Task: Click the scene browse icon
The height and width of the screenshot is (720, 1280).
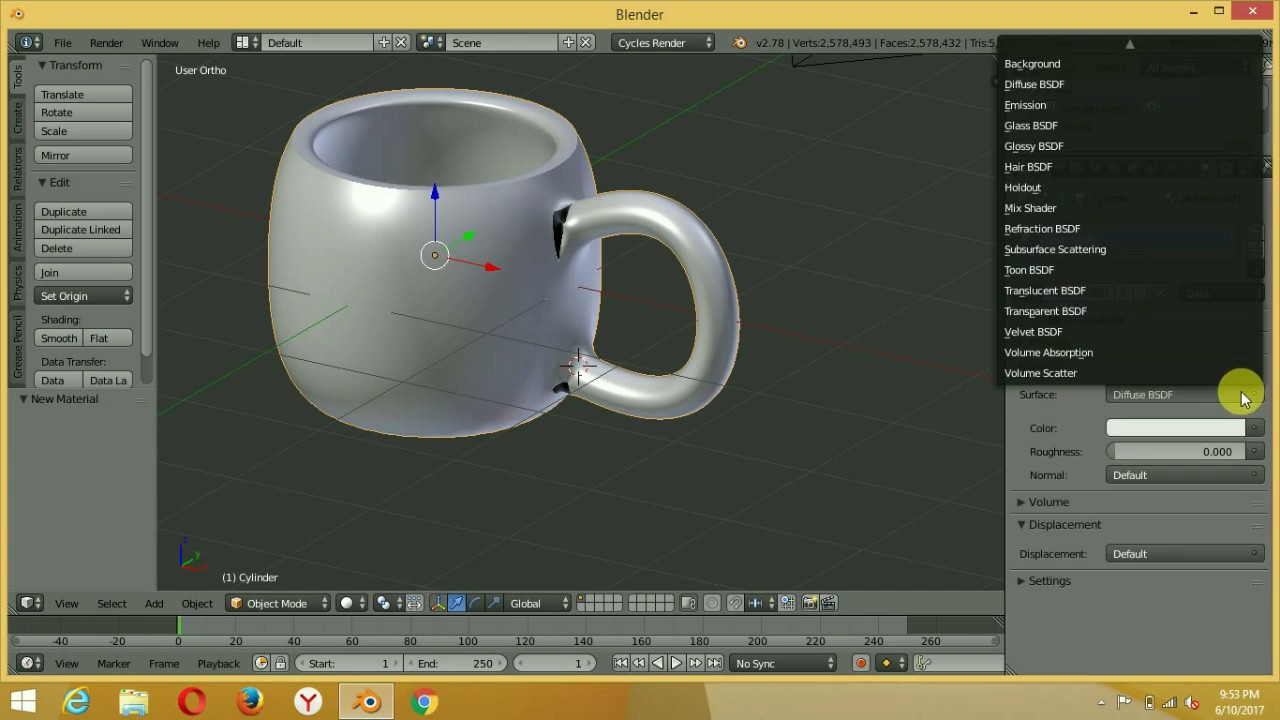Action: pos(431,43)
